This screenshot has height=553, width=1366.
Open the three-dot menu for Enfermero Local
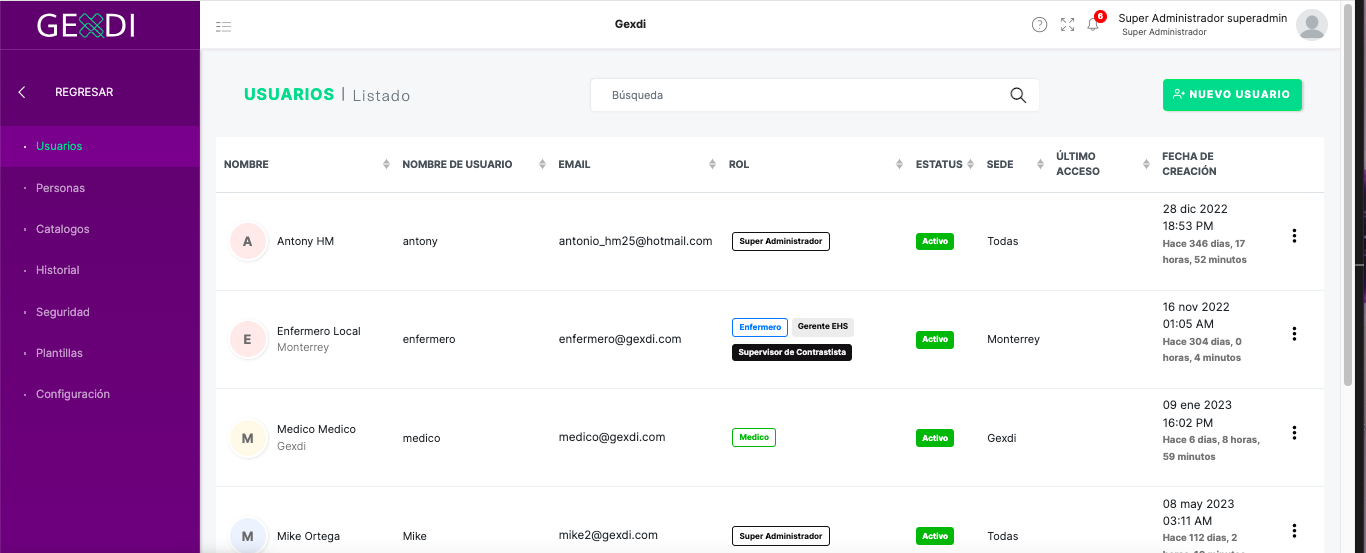click(1294, 334)
